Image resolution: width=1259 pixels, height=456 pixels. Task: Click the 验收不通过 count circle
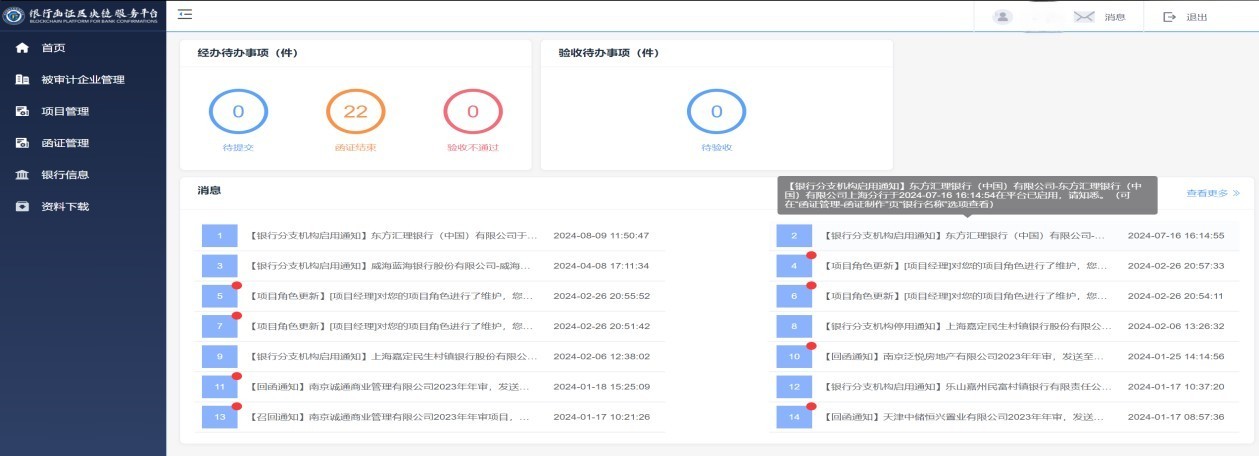pos(473,112)
